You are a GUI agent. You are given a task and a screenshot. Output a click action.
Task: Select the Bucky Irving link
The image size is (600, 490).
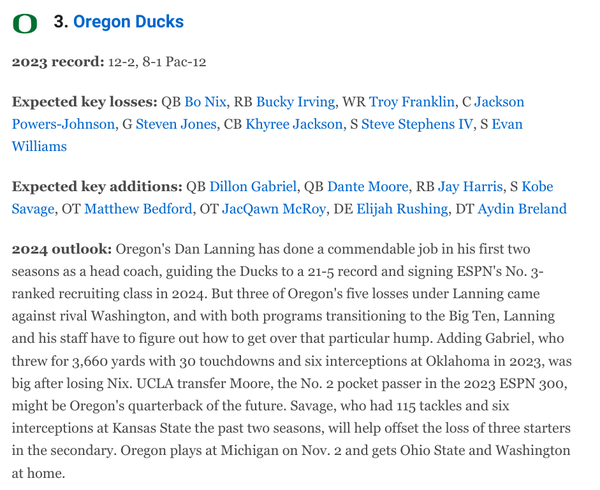(x=295, y=102)
